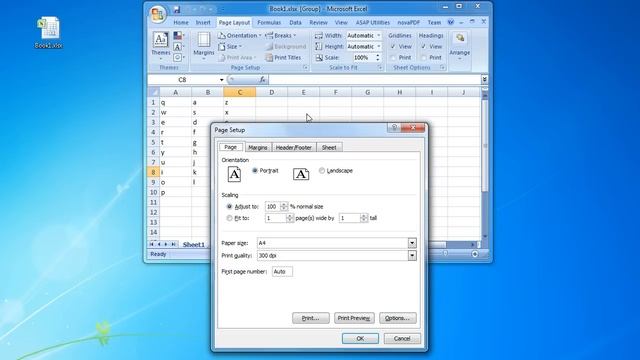Click the Margins icon in ribbon
Screen dimensions: 640x360
[x=204, y=40]
